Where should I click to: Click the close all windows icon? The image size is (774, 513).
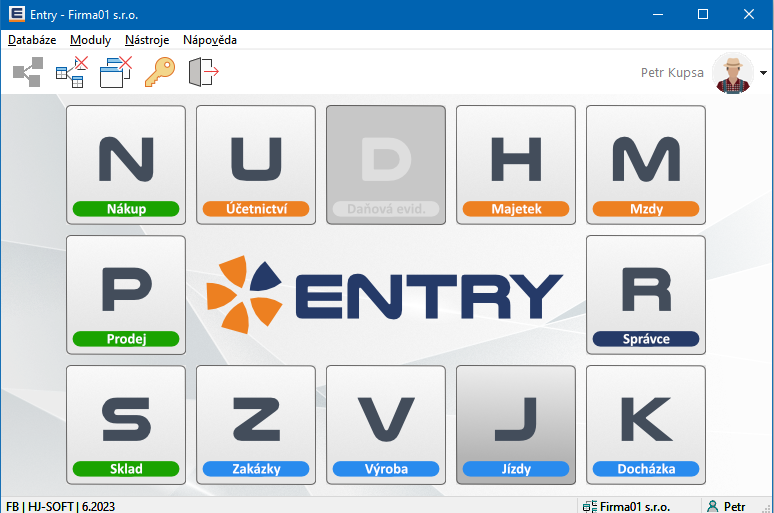[116, 73]
